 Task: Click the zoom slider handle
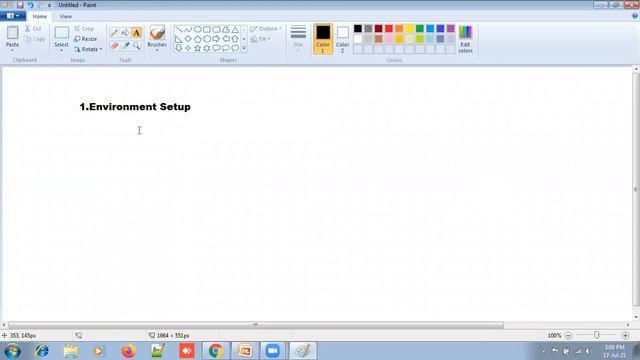click(x=597, y=335)
